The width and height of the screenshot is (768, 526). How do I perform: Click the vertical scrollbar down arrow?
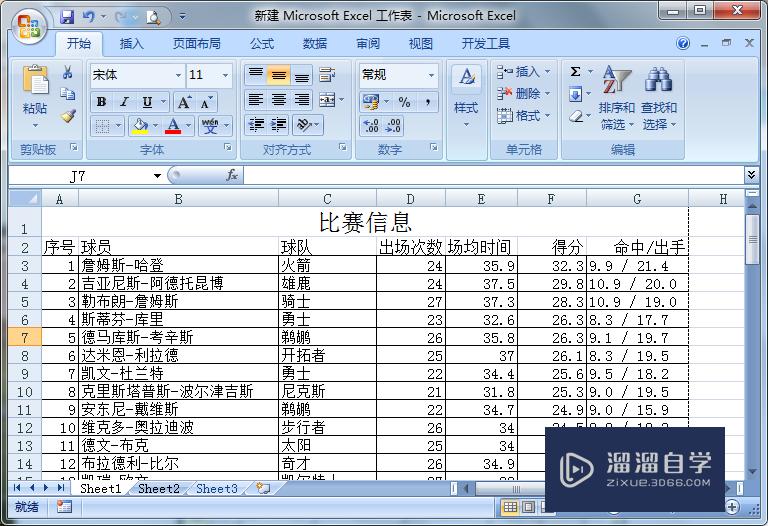point(752,472)
